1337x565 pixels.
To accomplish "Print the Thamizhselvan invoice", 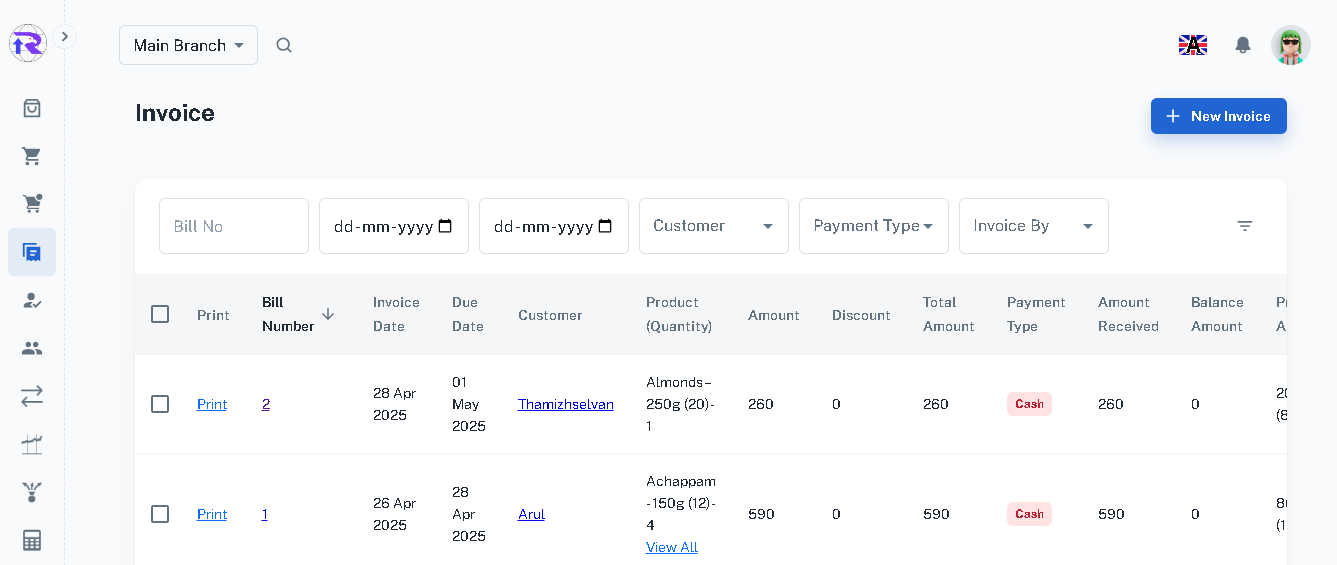I will [x=212, y=404].
